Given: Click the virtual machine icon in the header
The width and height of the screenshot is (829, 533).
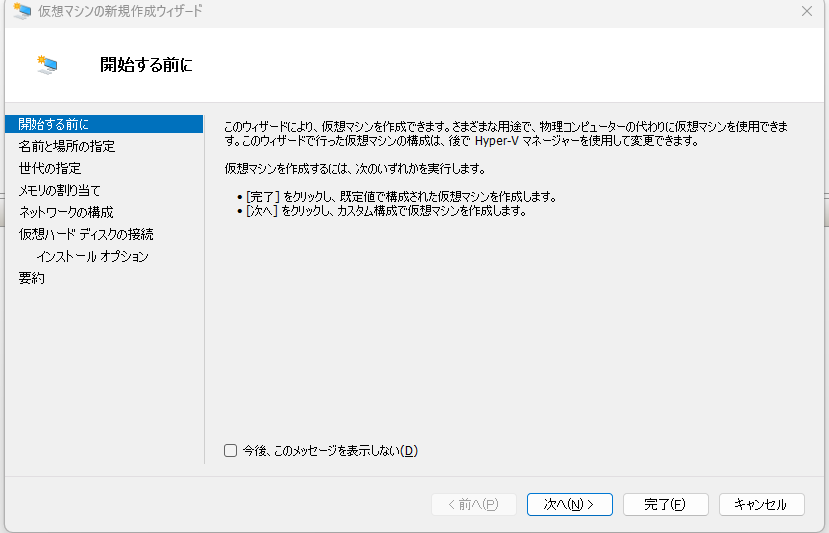Looking at the screenshot, I should [46, 65].
